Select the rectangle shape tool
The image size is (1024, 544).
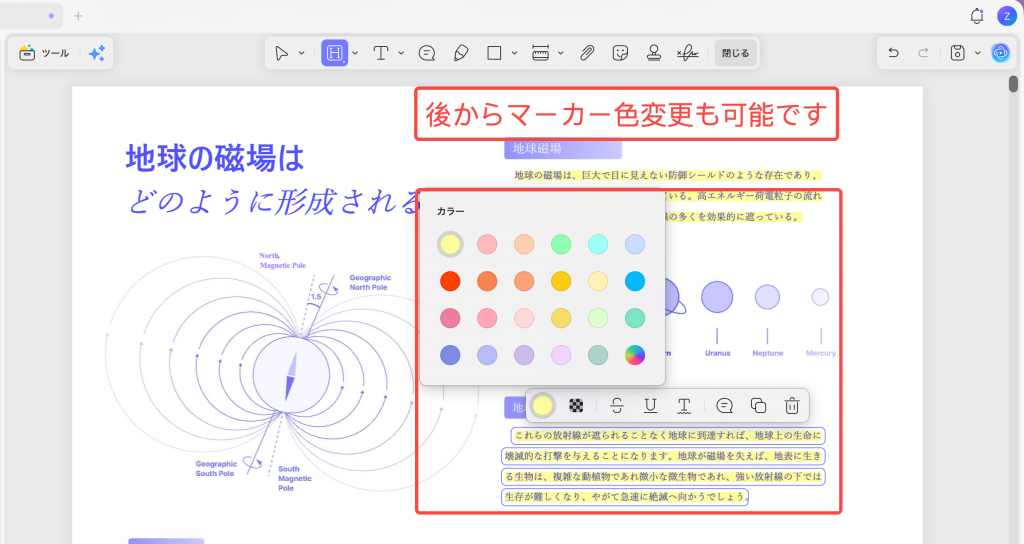pyautogui.click(x=494, y=53)
